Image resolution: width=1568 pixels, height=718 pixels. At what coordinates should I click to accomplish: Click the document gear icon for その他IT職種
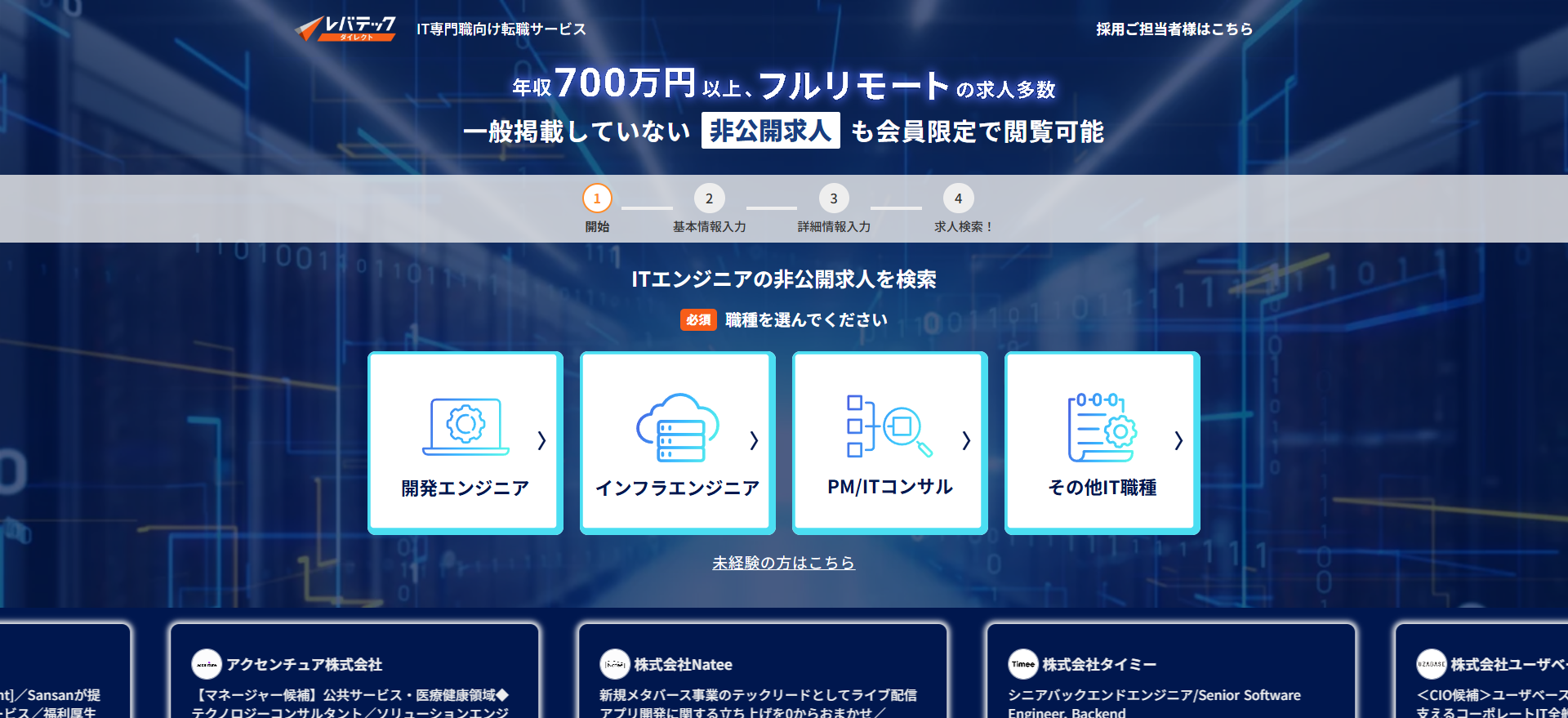1102,427
